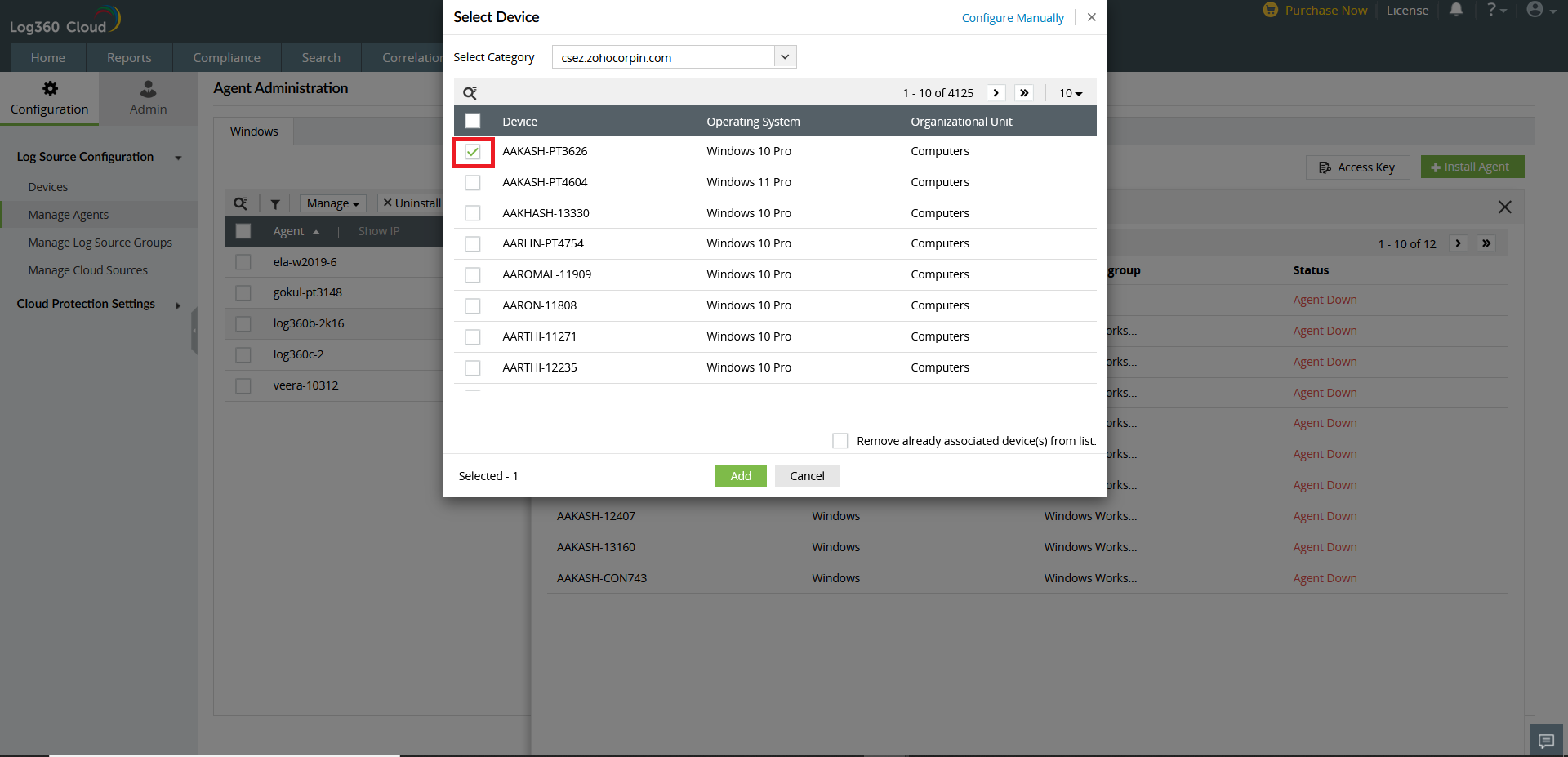Screen dimensions: 1568x757
Task: Check the AARLIN-PT4754 device checkbox
Action: (473, 244)
